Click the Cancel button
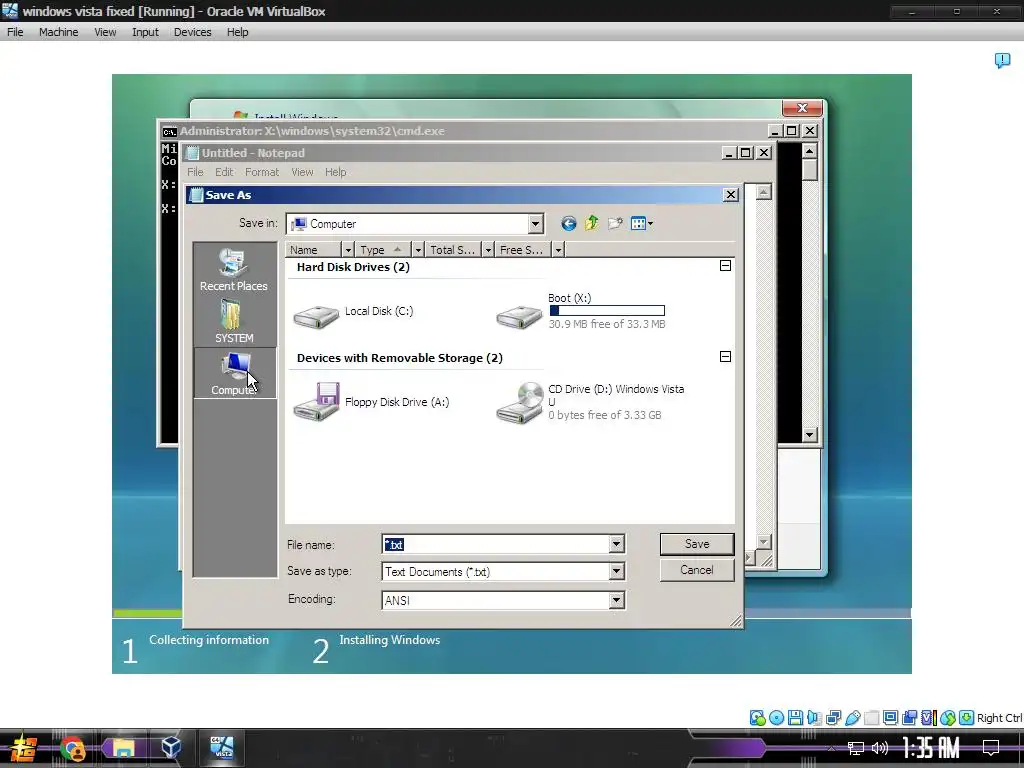The width and height of the screenshot is (1024, 768). tap(697, 570)
